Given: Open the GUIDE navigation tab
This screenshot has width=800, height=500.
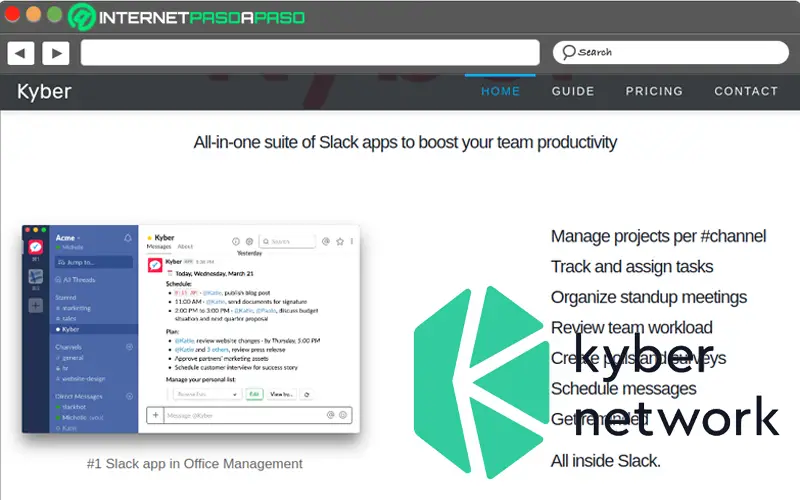Looking at the screenshot, I should [573, 91].
